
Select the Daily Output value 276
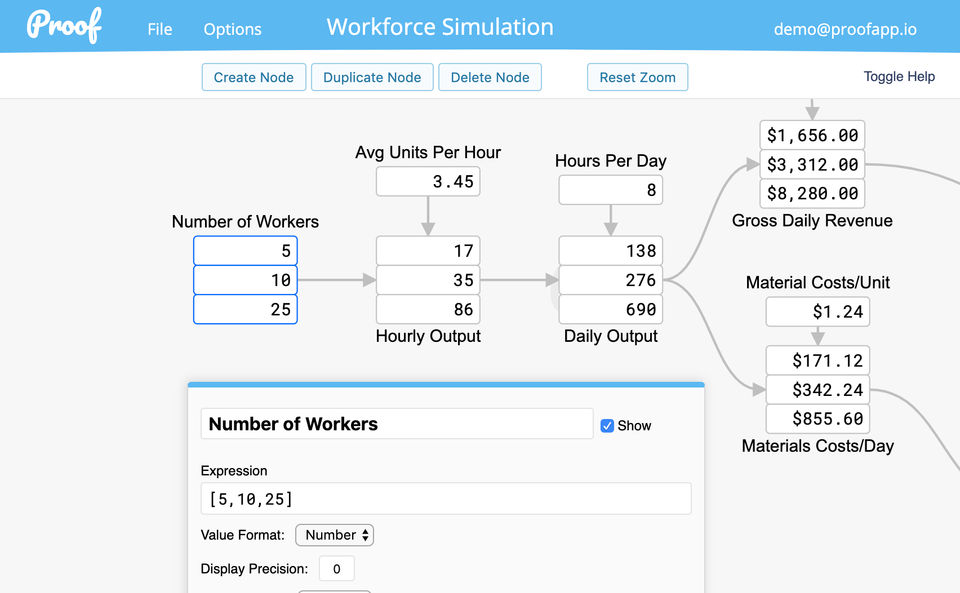pos(610,280)
